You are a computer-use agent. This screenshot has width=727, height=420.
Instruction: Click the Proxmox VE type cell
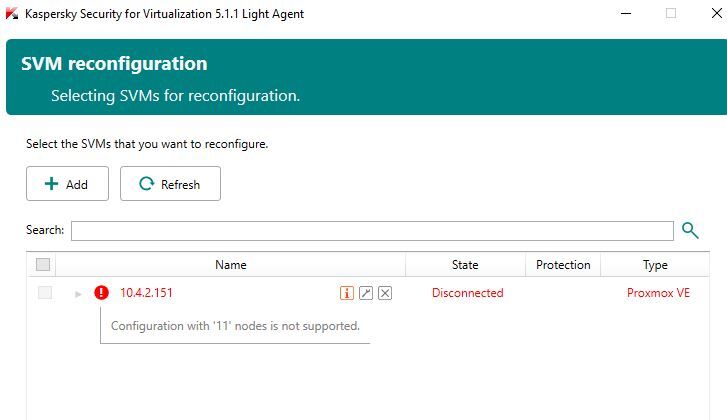coord(658,293)
